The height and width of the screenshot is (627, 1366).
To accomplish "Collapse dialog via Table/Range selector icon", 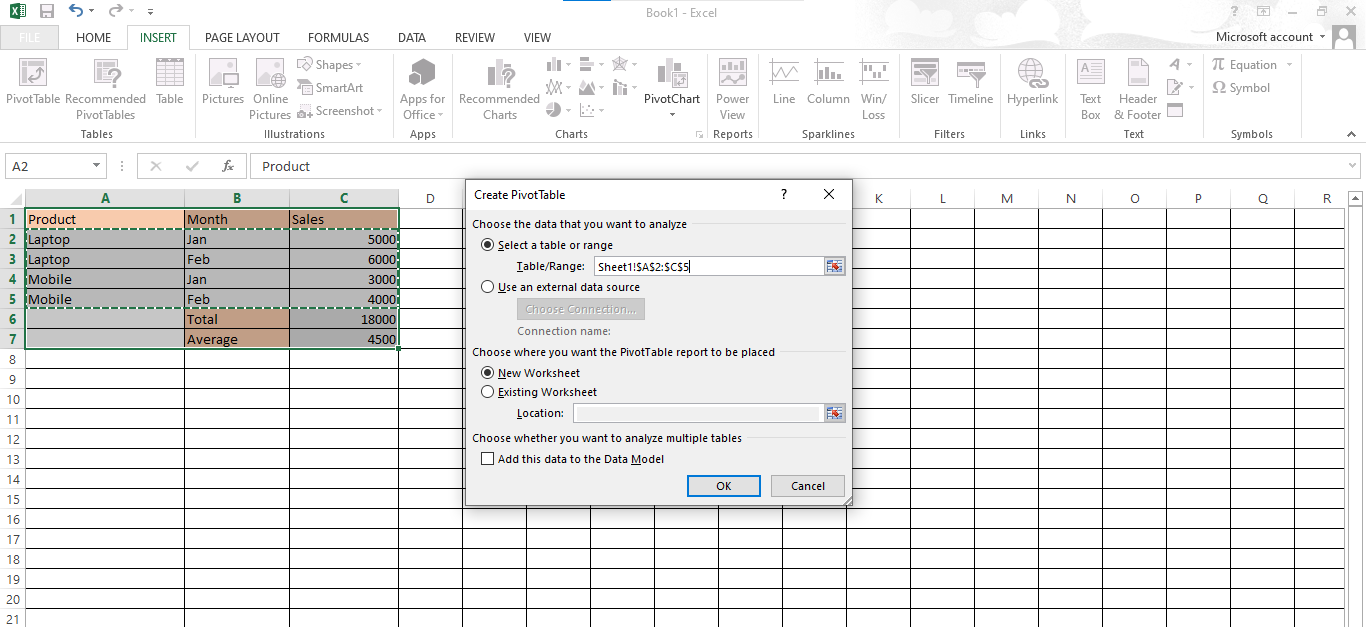I will coord(835,266).
